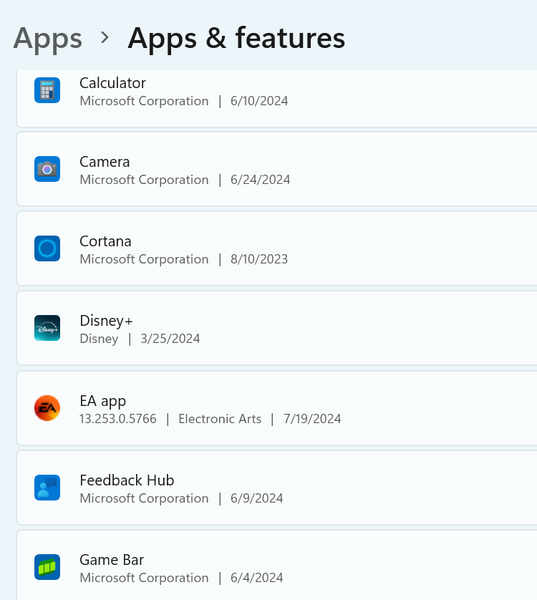Click the Calculator app icon
Screen dimensions: 537x600
[x=47, y=90]
